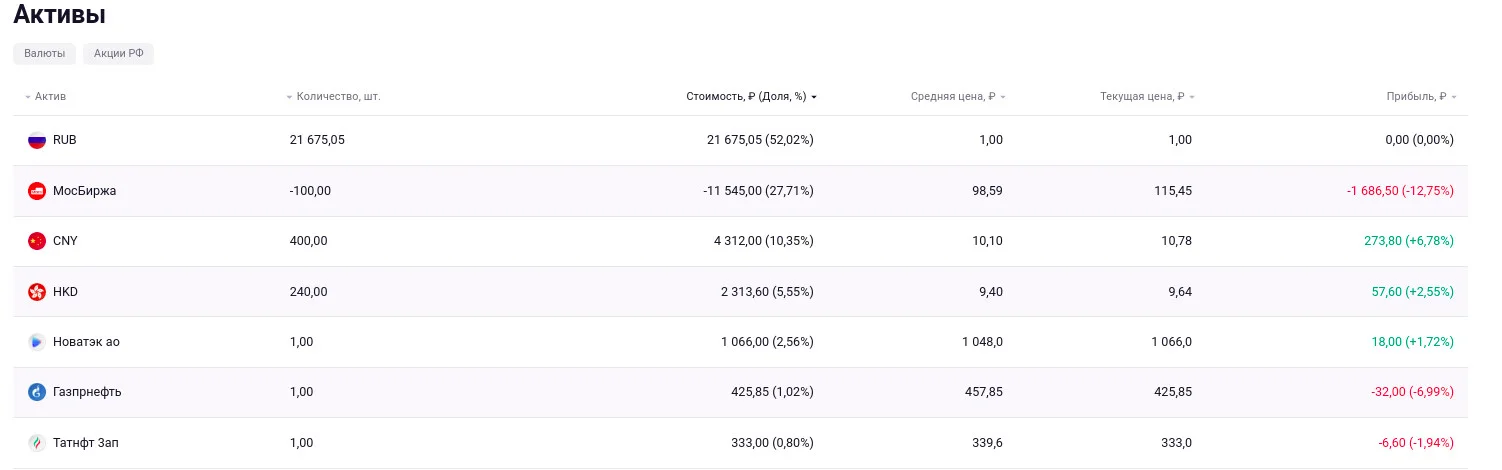
Task: Select the Валюты filter tab
Action: point(45,54)
